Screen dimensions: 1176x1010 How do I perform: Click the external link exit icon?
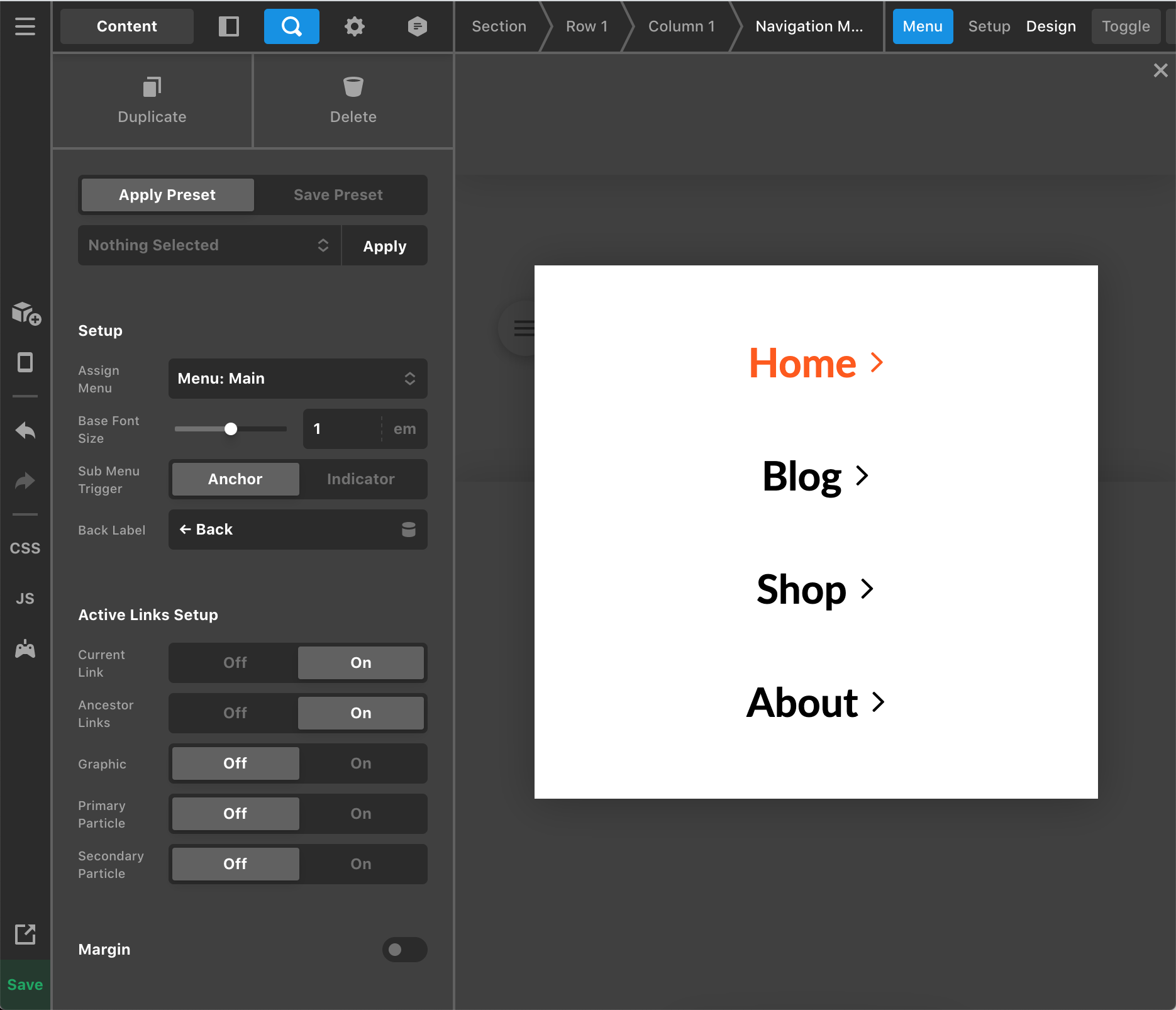[x=25, y=934]
